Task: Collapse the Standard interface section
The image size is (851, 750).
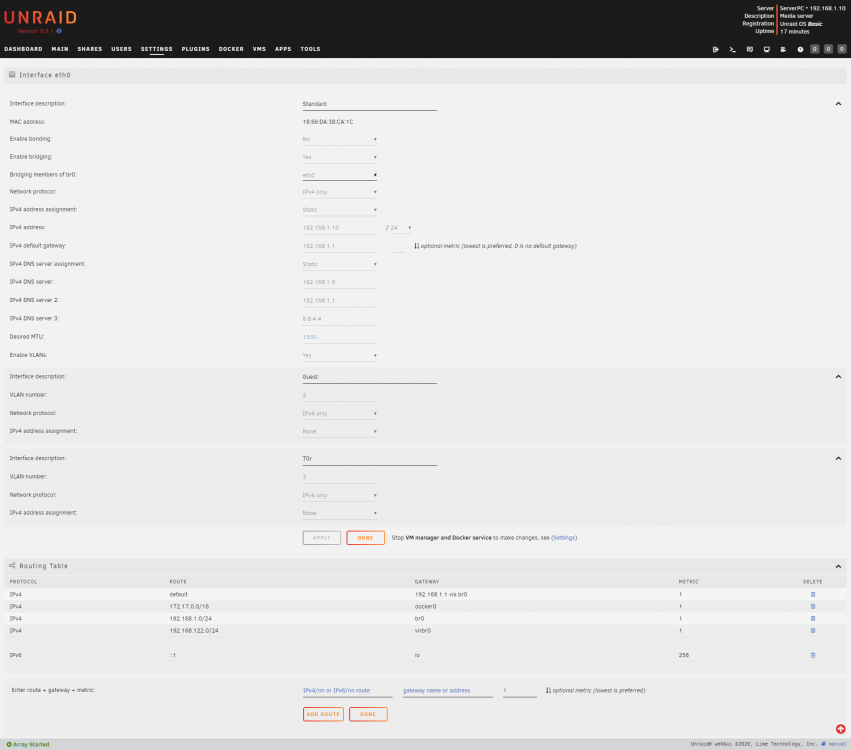Action: pyautogui.click(x=838, y=104)
